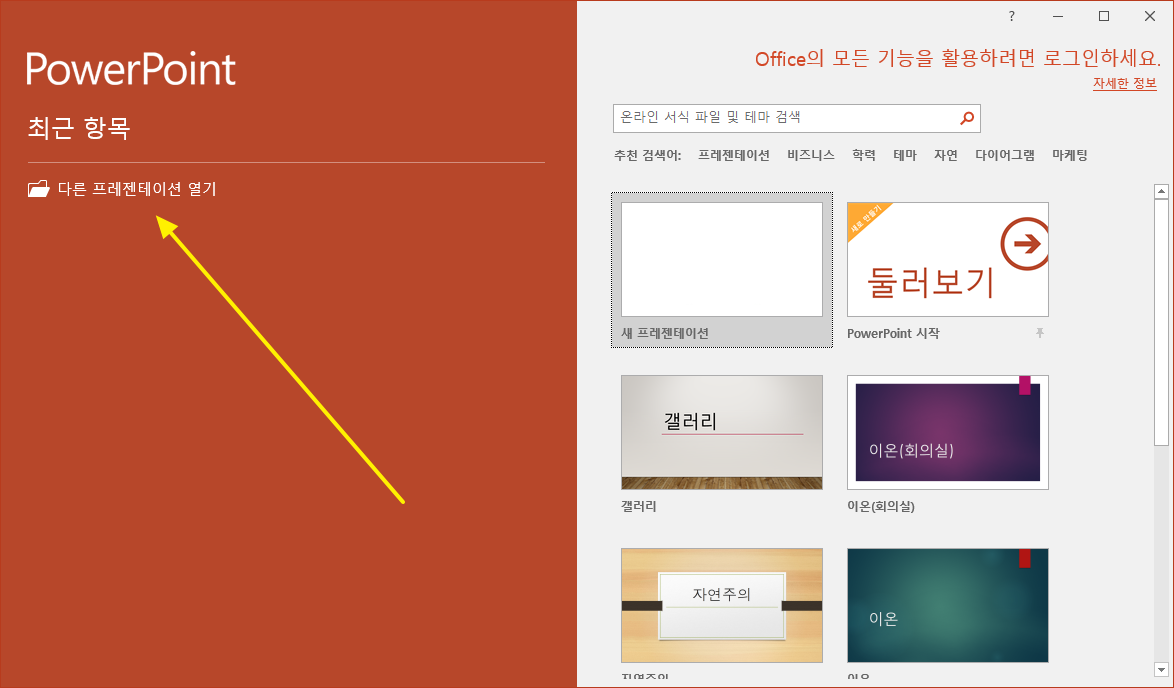Minimize the PowerPoint window
The image size is (1174, 688).
click(1058, 16)
